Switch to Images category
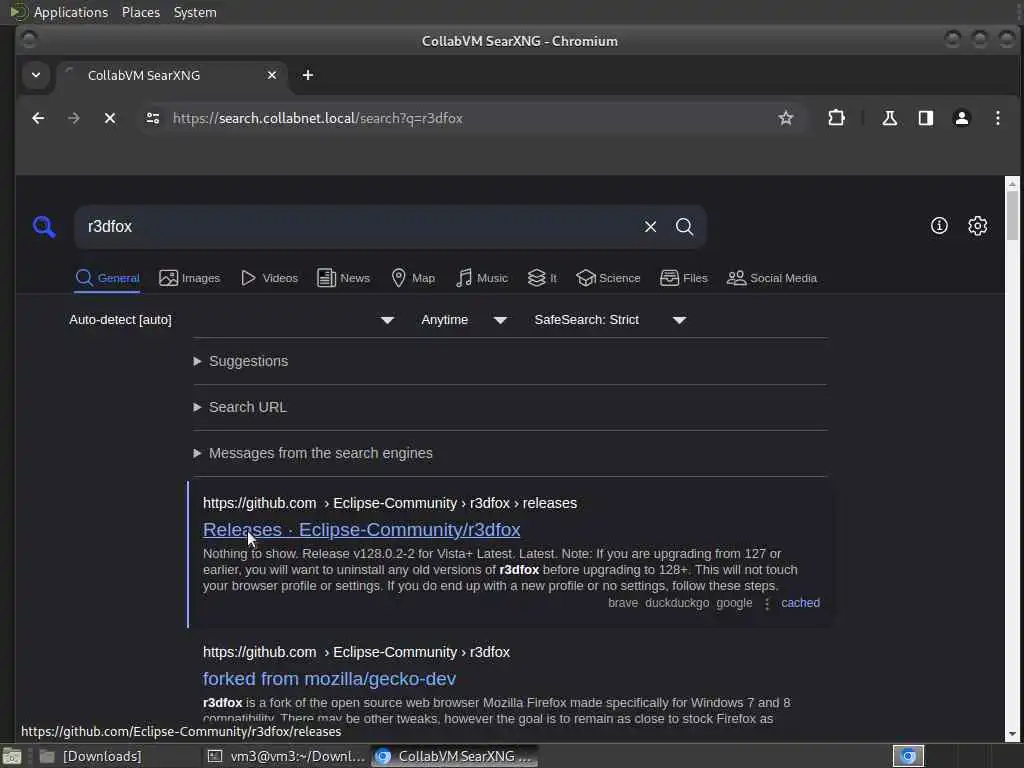Image resolution: width=1024 pixels, height=768 pixels. point(189,278)
